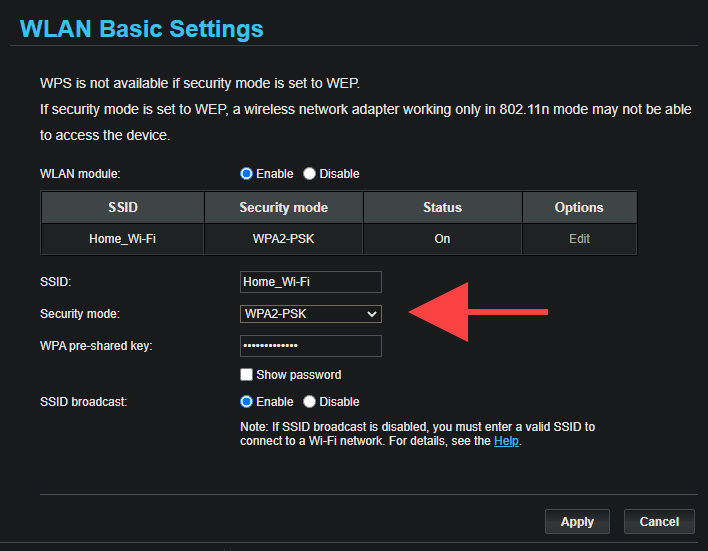This screenshot has width=708, height=551.
Task: Click the Home_Wi-Fi cell in the table
Action: [x=122, y=239]
